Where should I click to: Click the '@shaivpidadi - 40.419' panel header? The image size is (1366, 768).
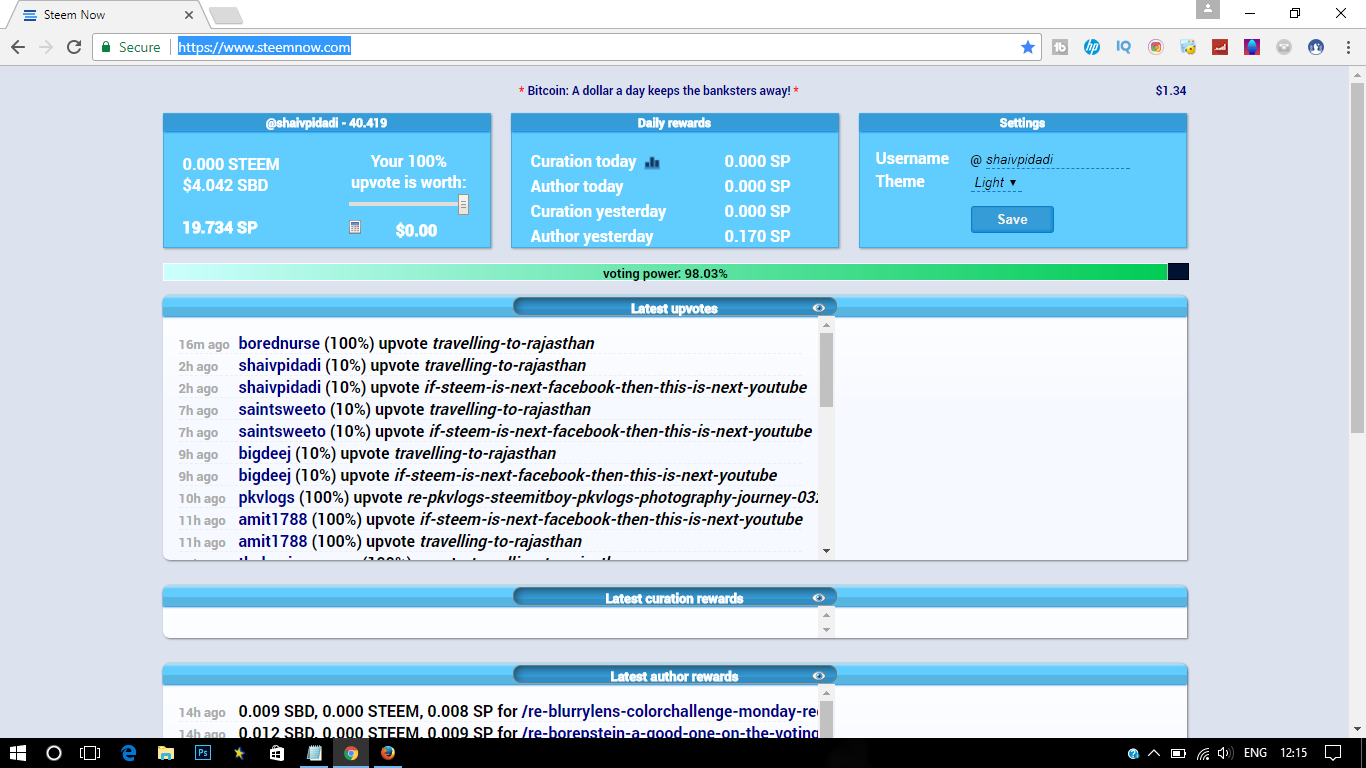[x=326, y=123]
